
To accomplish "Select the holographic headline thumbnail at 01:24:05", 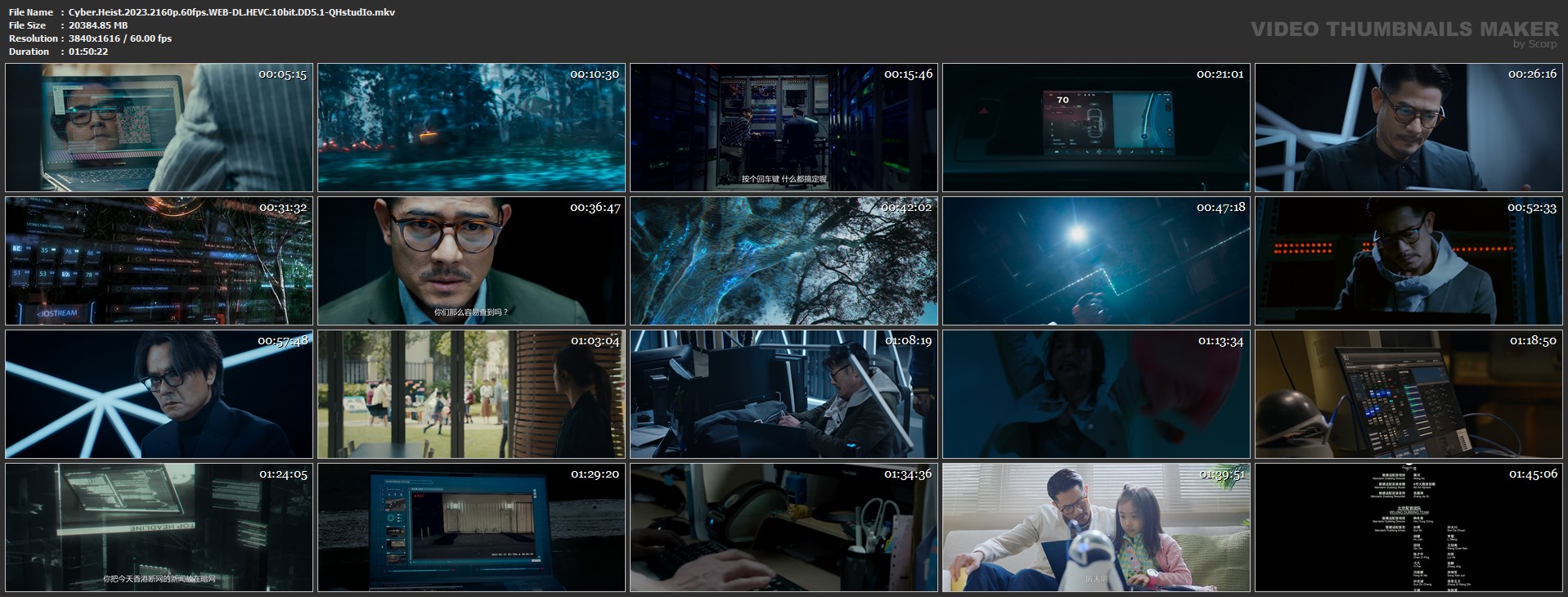I will point(159,527).
